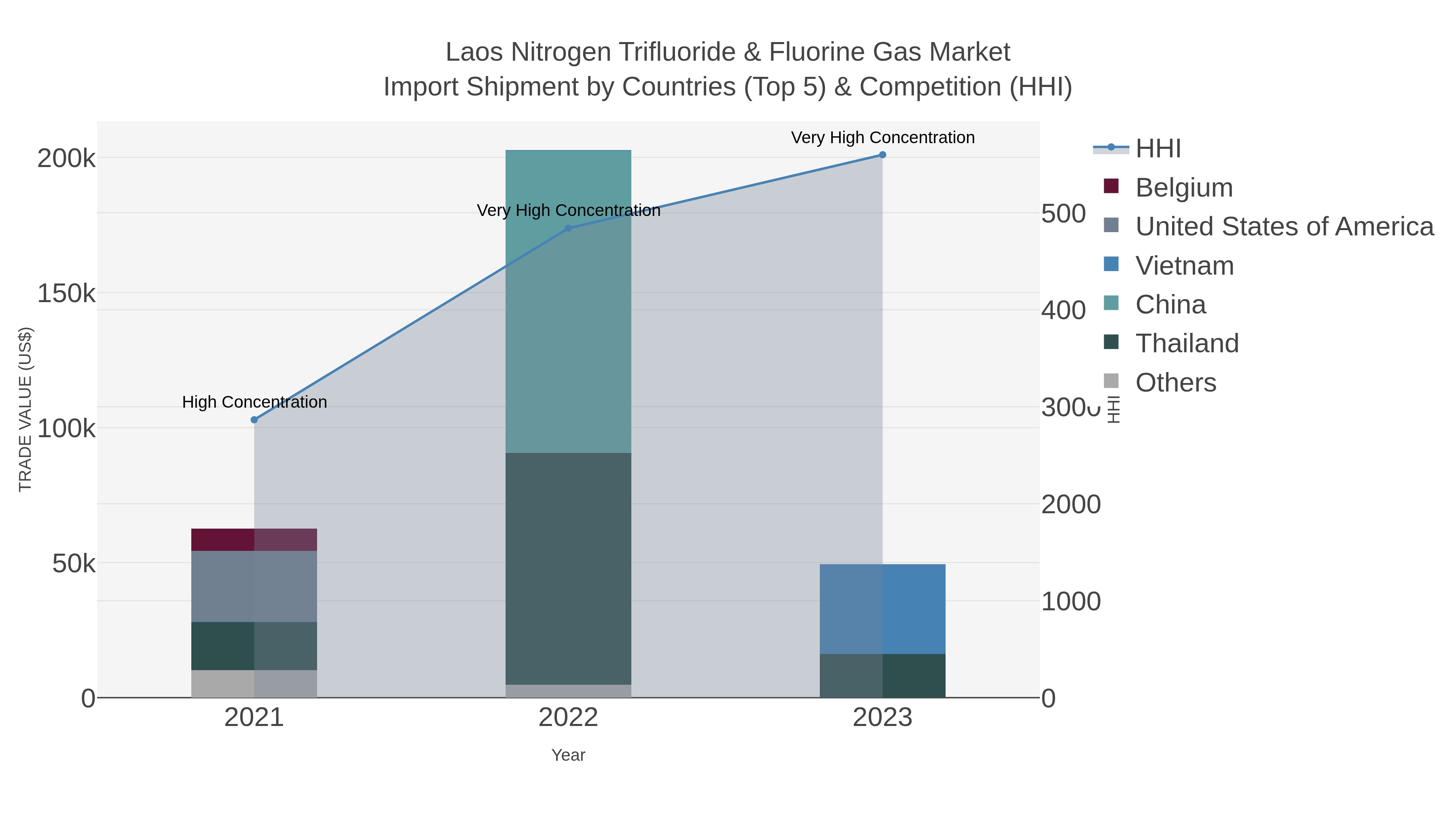Viewport: 1456px width, 819px height.
Task: Click 'Very High Concentration' label above 2023
Action: pos(883,138)
